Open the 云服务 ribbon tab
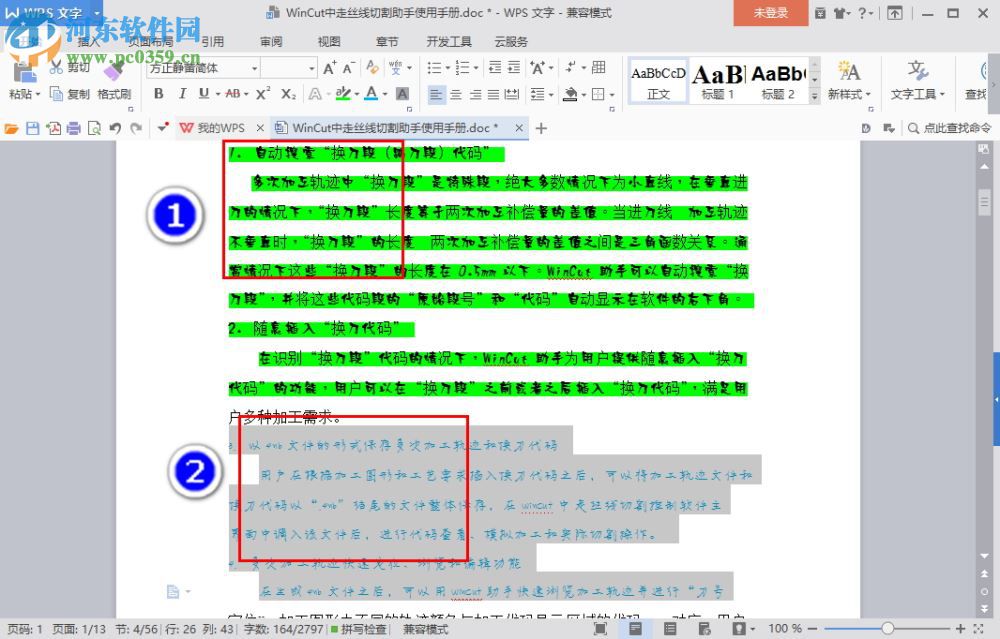 pos(511,41)
